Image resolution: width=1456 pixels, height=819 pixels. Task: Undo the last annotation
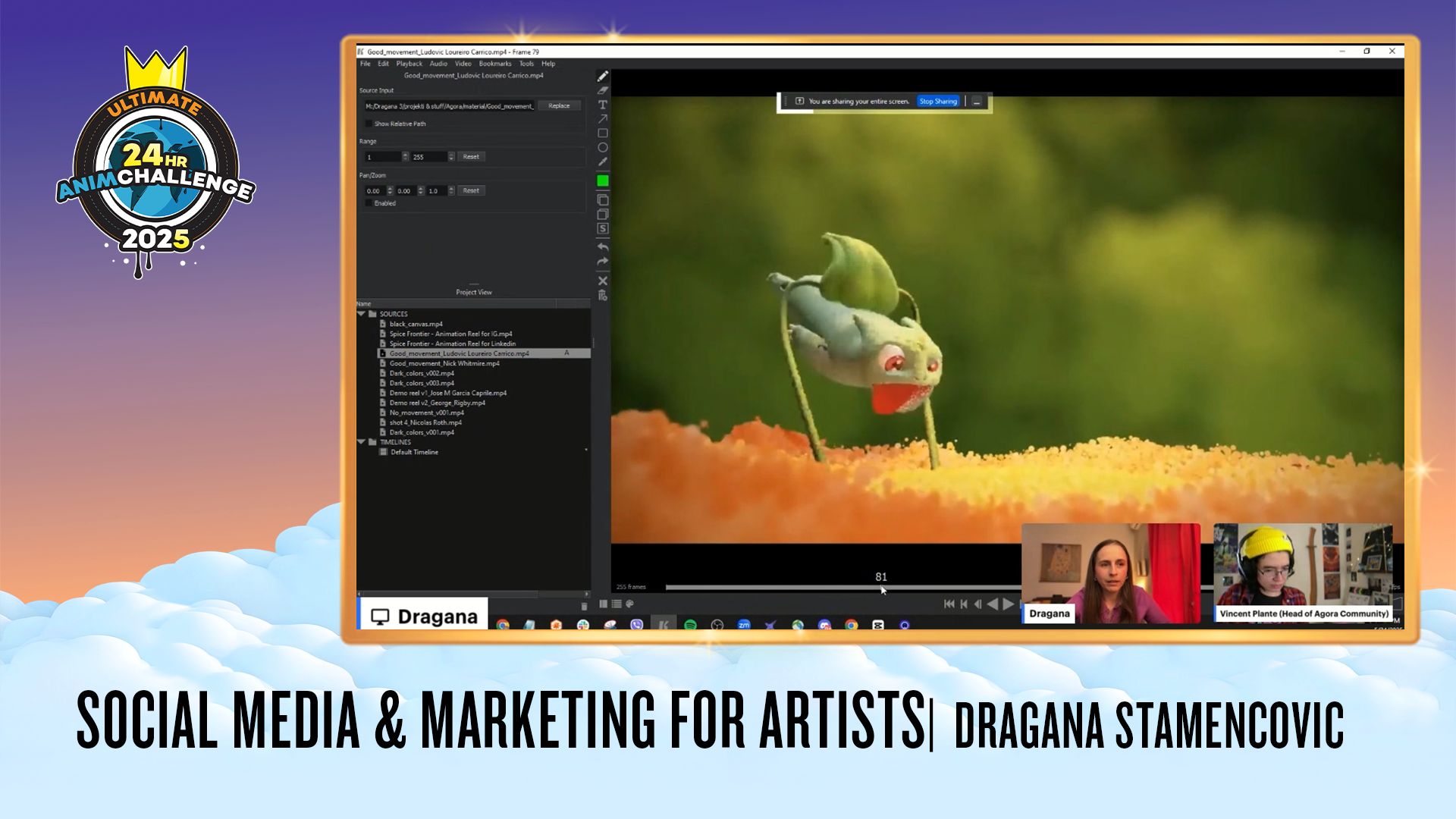pyautogui.click(x=603, y=247)
